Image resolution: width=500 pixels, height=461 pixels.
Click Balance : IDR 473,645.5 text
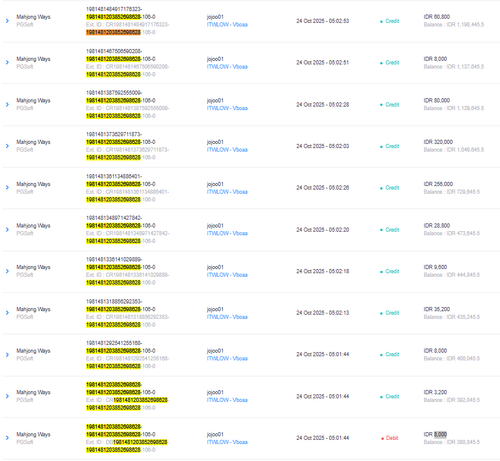(452, 233)
